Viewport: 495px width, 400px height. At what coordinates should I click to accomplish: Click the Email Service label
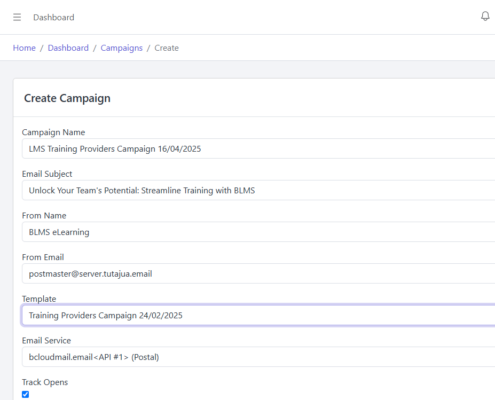click(46, 340)
